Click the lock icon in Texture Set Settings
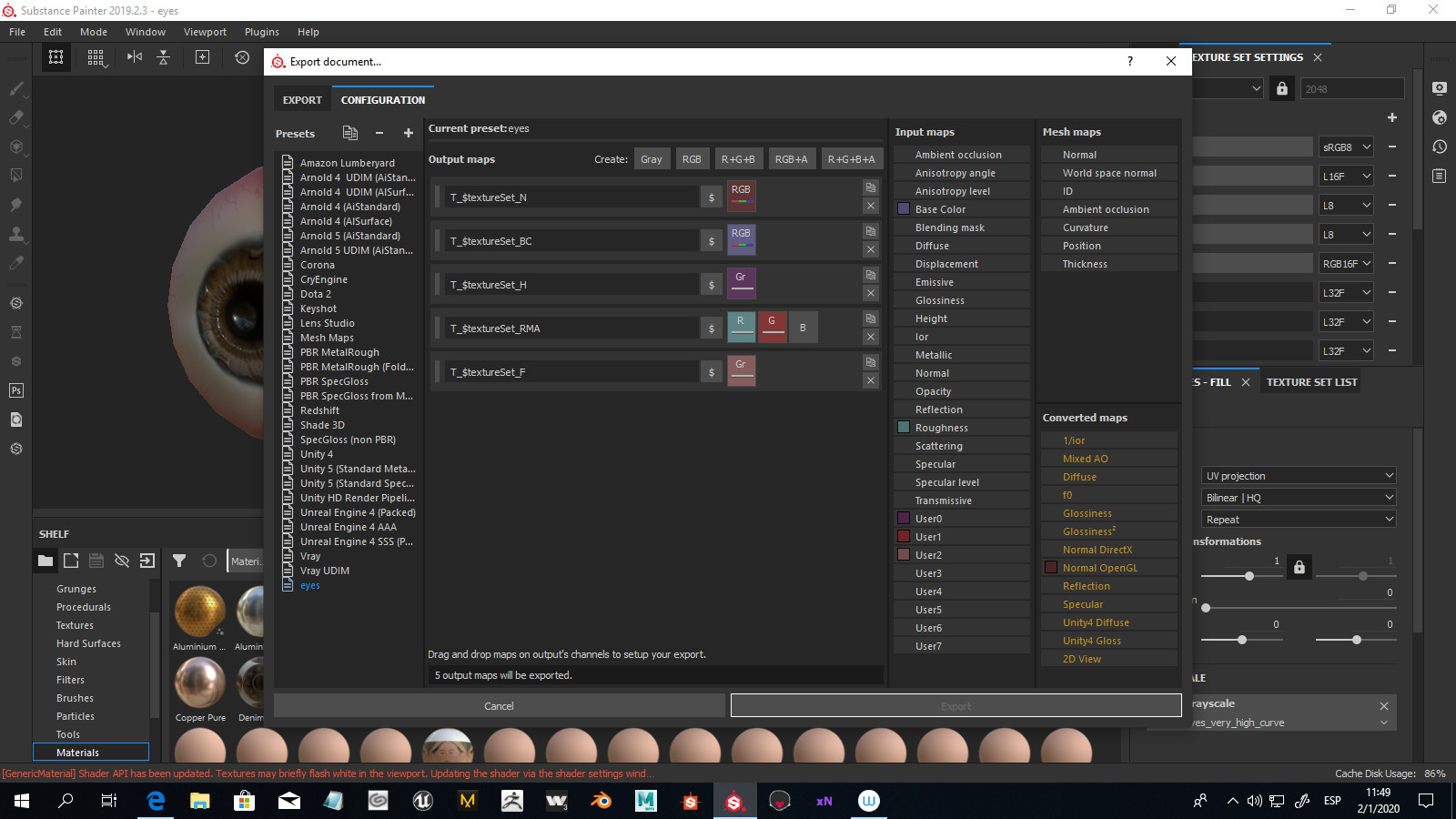The image size is (1456, 819). point(1281,87)
